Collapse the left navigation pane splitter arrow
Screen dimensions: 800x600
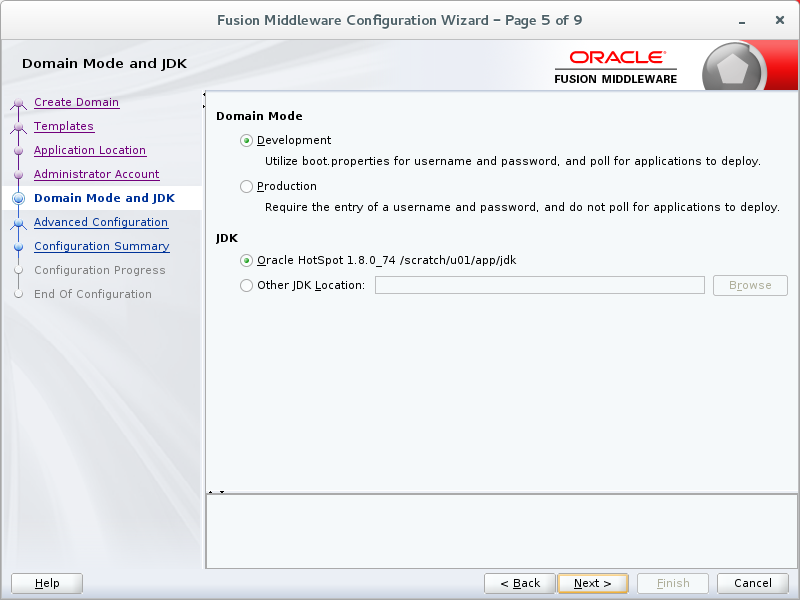[x=204, y=94]
